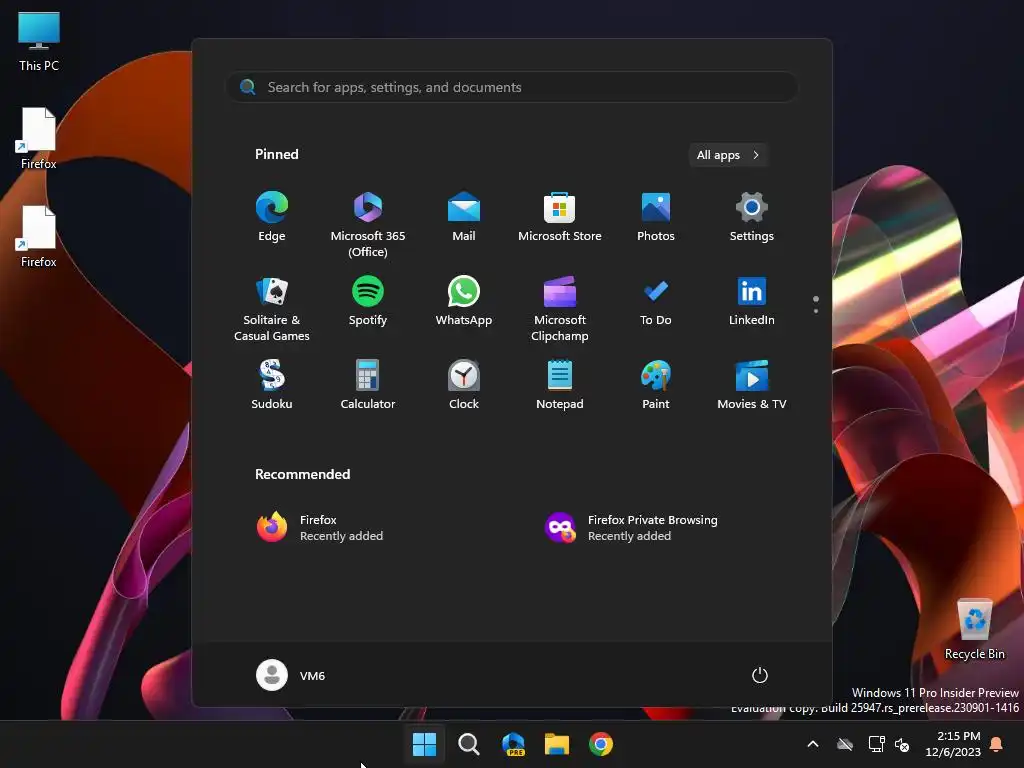Viewport: 1024px width, 768px height.
Task: Select This PC desktop icon
Action: click(39, 40)
